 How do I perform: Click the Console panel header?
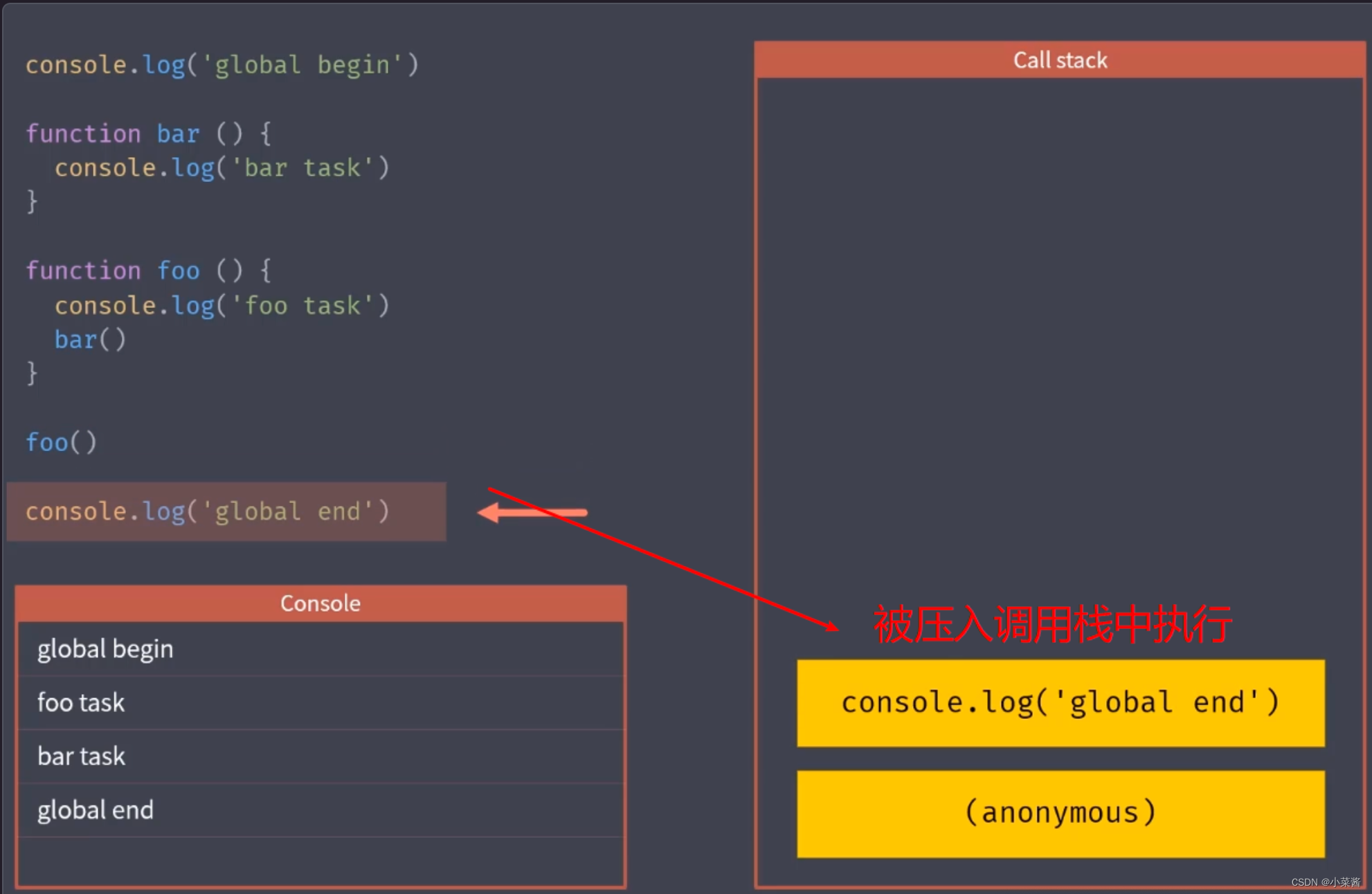tap(320, 603)
